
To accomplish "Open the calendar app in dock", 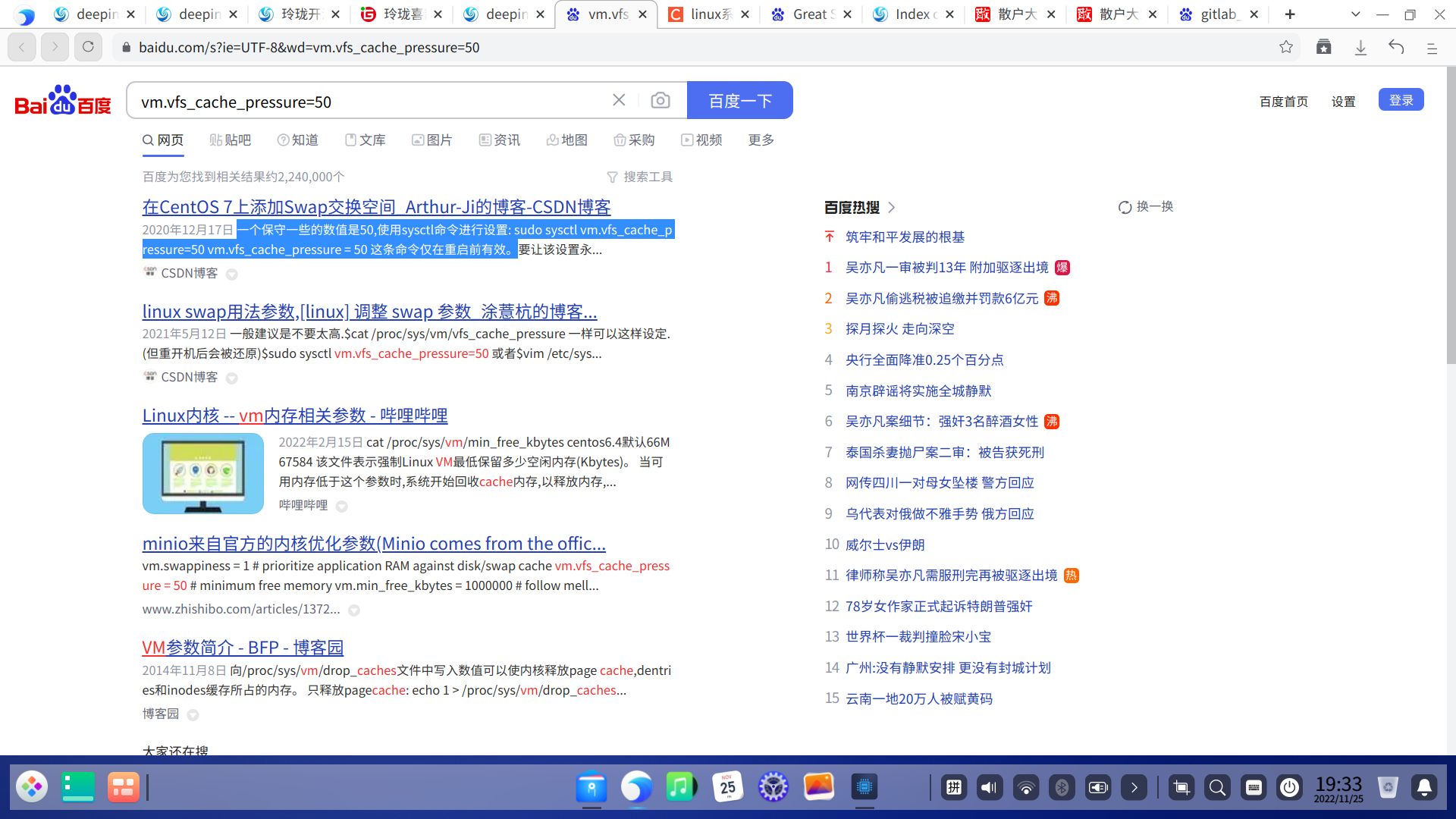I will 727,787.
